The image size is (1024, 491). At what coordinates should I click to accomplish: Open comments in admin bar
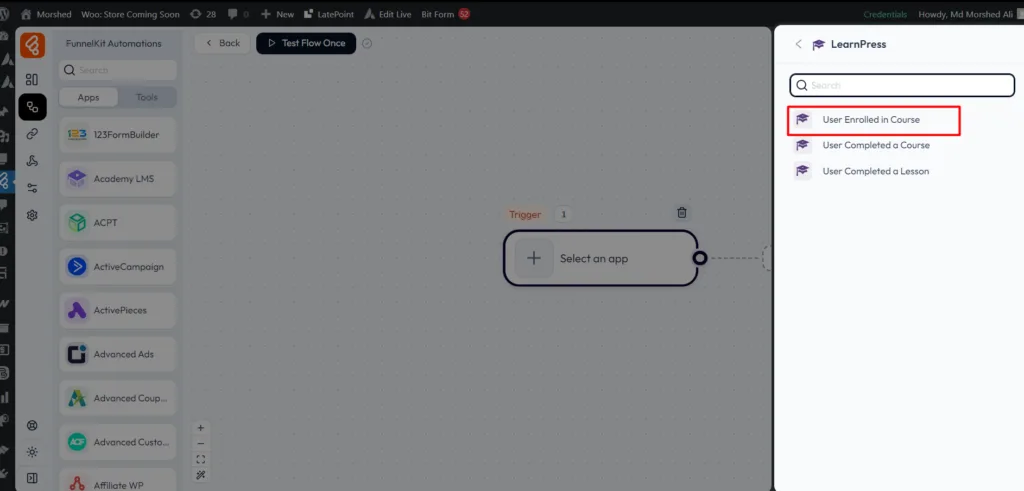[x=238, y=14]
